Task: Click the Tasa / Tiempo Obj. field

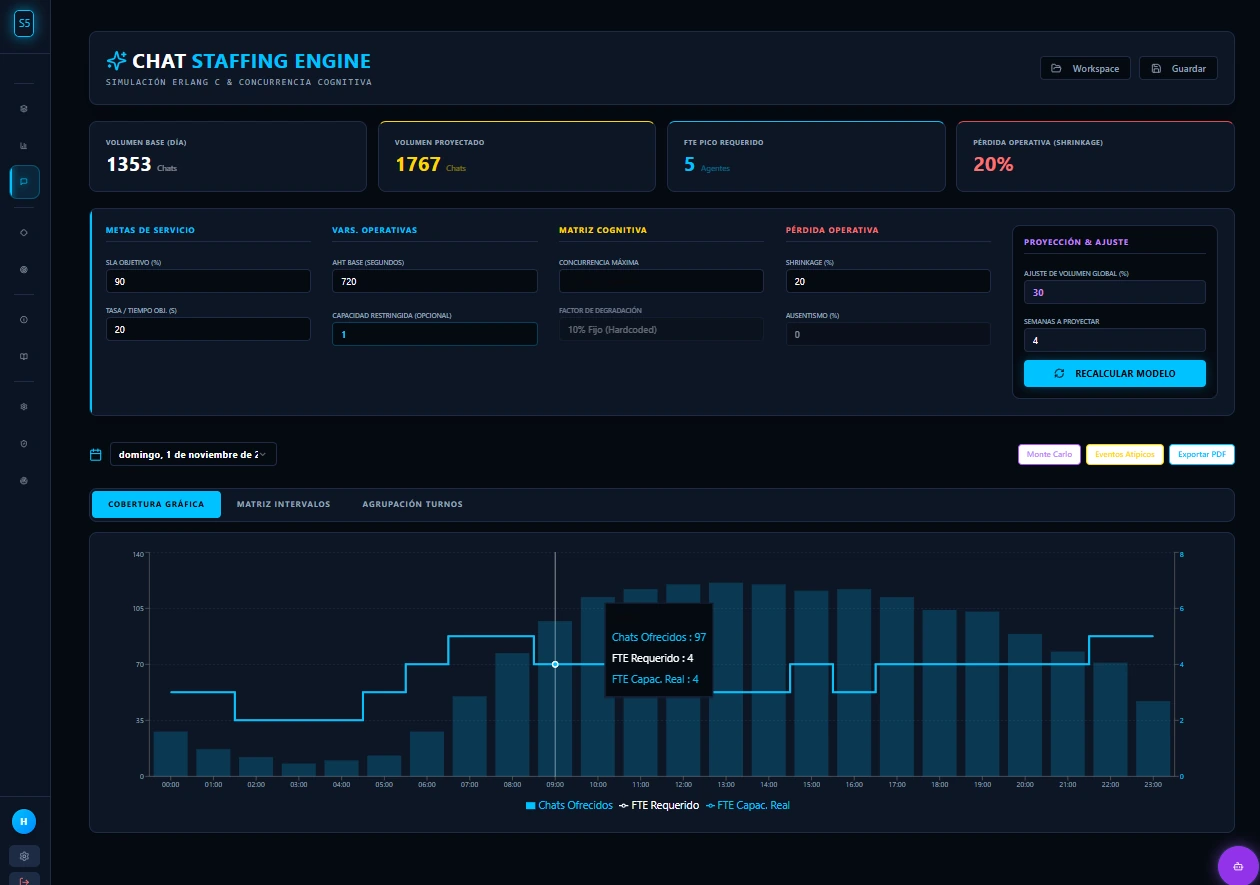Action: [208, 329]
